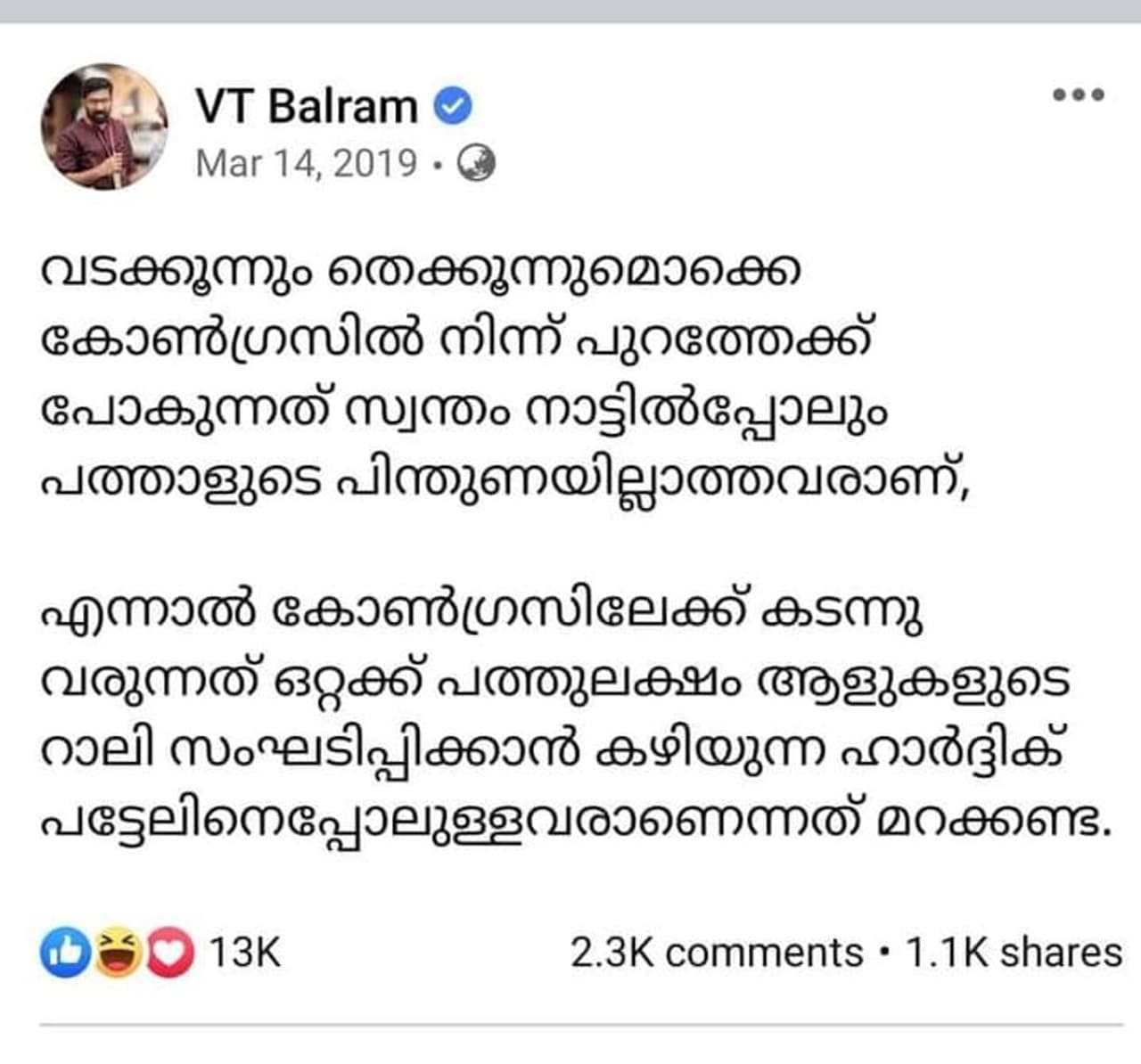Click the word "ഹാർദ്ദിക്" in the post
Image resolution: width=1141 pixels, height=1064 pixels.
pyautogui.click(x=953, y=753)
